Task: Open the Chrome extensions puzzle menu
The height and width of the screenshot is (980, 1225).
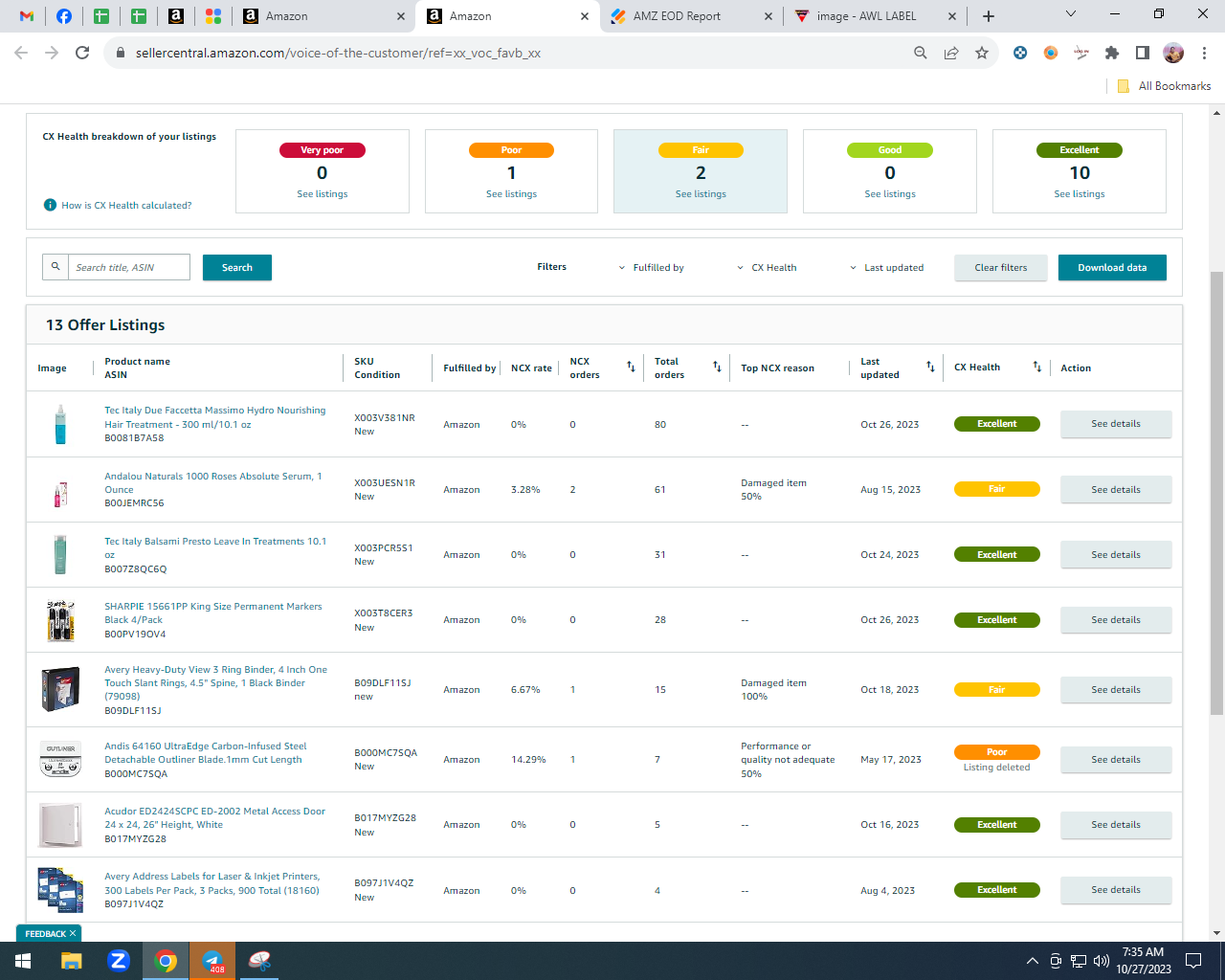Action: tap(1112, 53)
